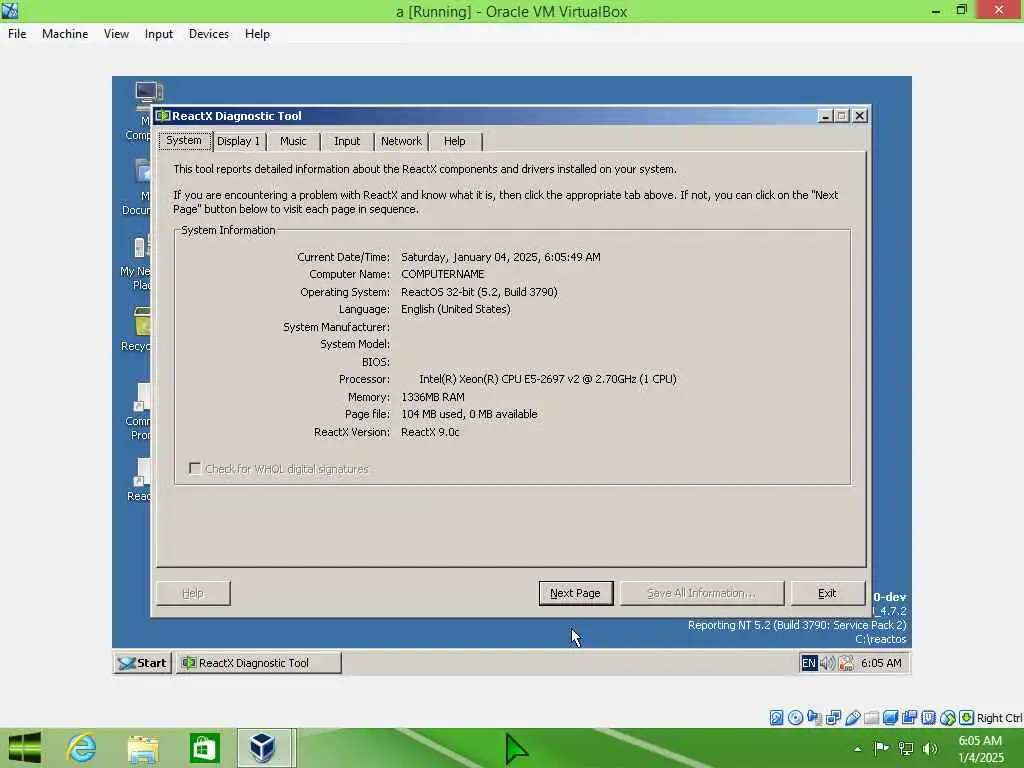
Task: Click the ReactX Diagnostic Tool title bar icon
Action: [x=163, y=116]
